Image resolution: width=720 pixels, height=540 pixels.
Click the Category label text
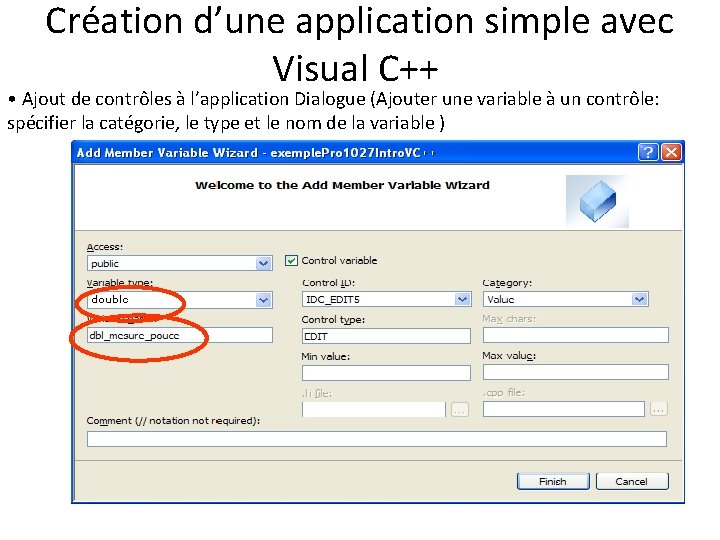pyautogui.click(x=507, y=283)
